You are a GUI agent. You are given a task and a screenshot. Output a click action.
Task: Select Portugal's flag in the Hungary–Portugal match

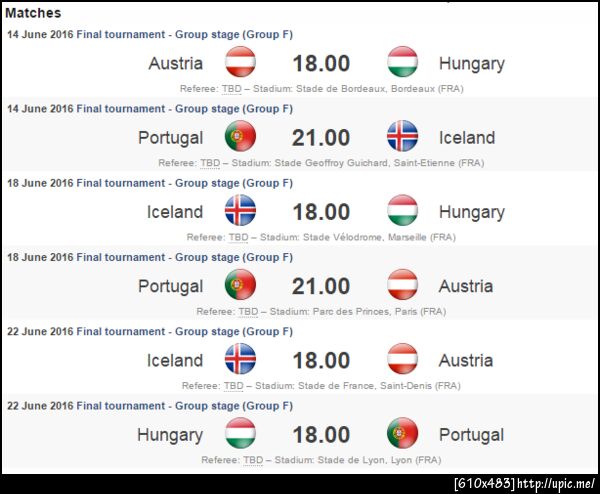(402, 433)
